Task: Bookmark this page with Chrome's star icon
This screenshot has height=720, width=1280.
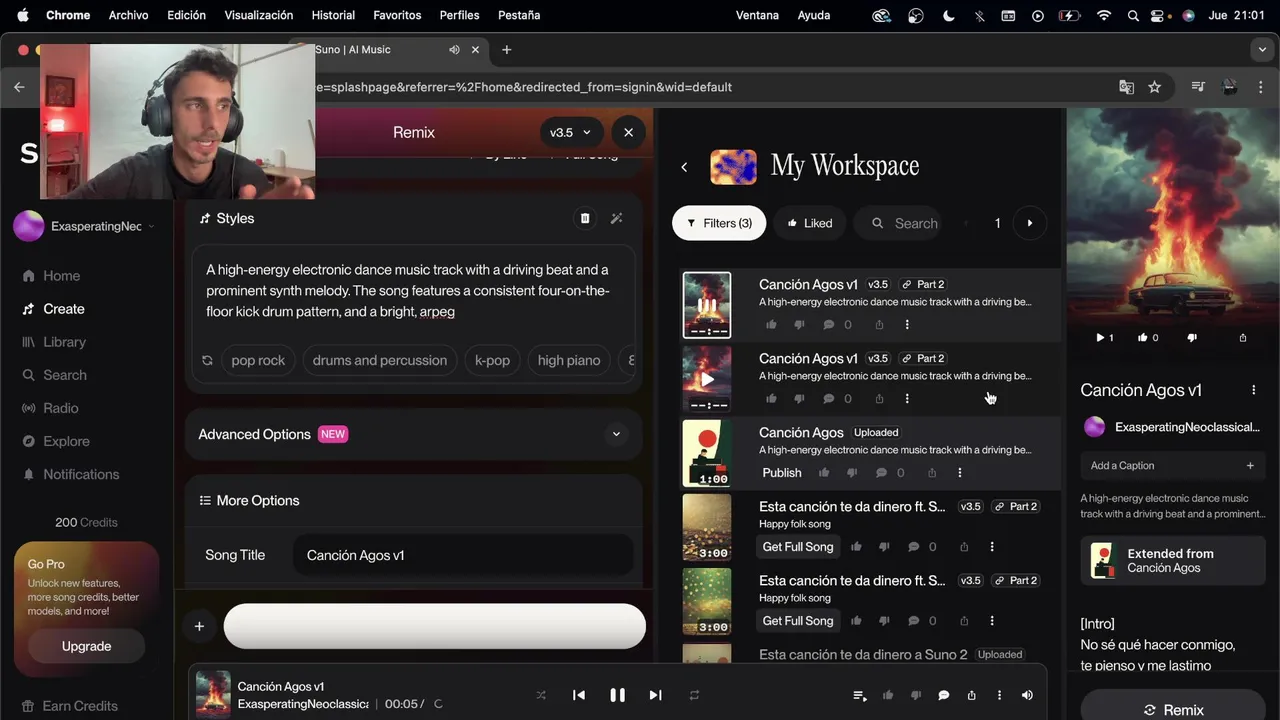Action: click(1155, 87)
